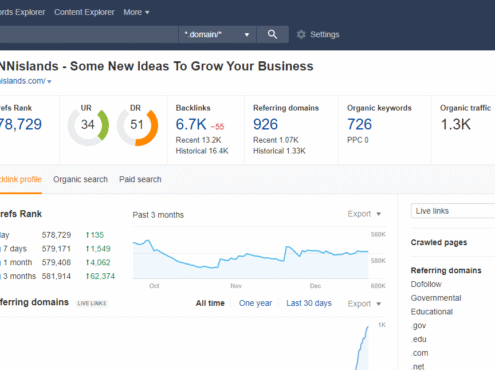Open Content Explorer in top menu
The width and height of the screenshot is (495, 370).
84,12
